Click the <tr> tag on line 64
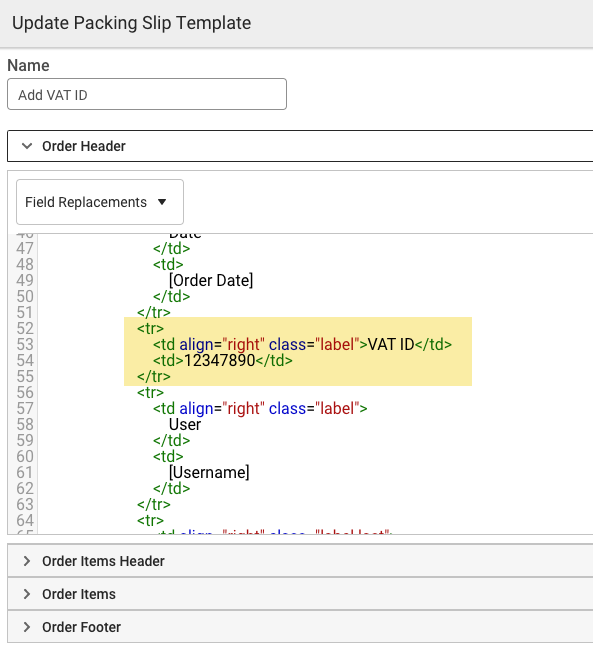 pyautogui.click(x=150, y=521)
